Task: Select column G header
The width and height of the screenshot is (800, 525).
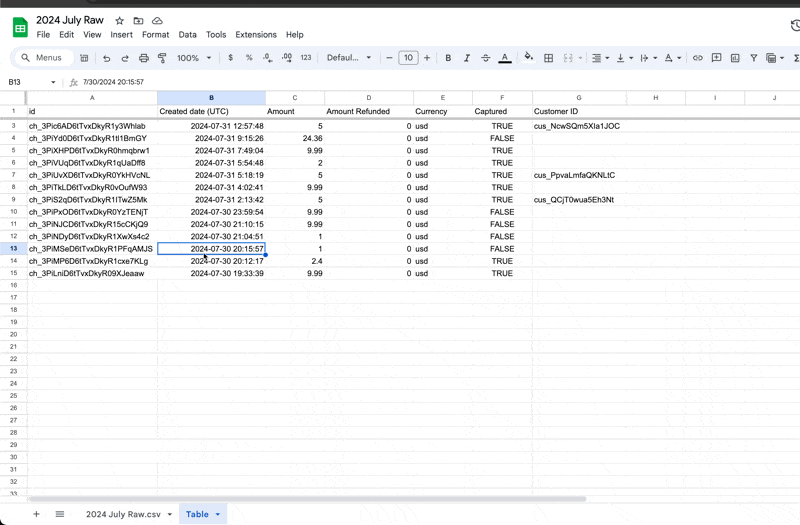Action: click(579, 97)
